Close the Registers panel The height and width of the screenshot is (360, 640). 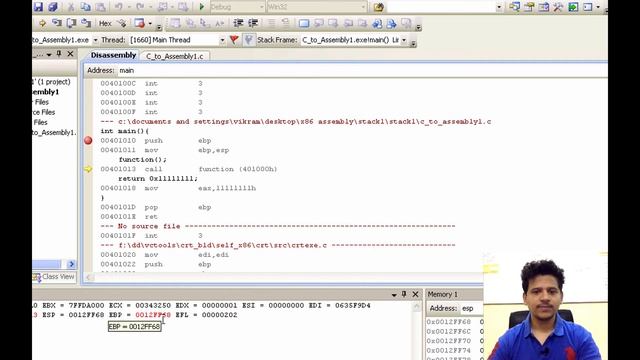pyautogui.click(x=415, y=294)
